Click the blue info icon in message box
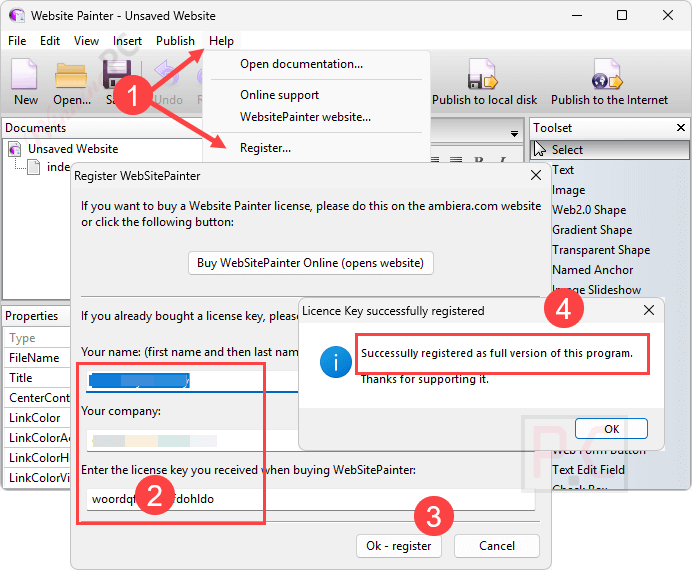This screenshot has width=692, height=570. [x=335, y=362]
